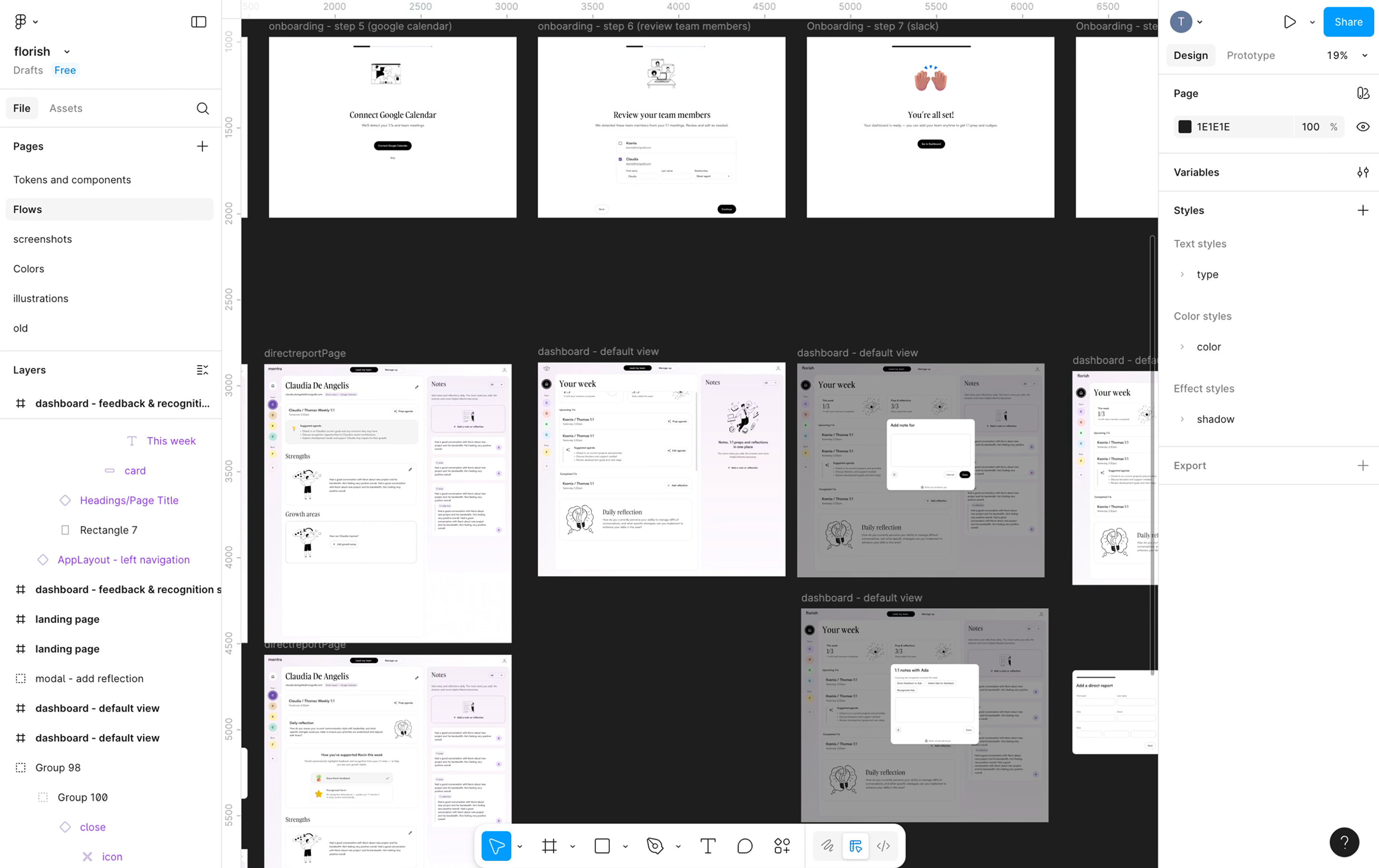Open the help question mark button
Screen dimensions: 1379x868
coord(1344,842)
